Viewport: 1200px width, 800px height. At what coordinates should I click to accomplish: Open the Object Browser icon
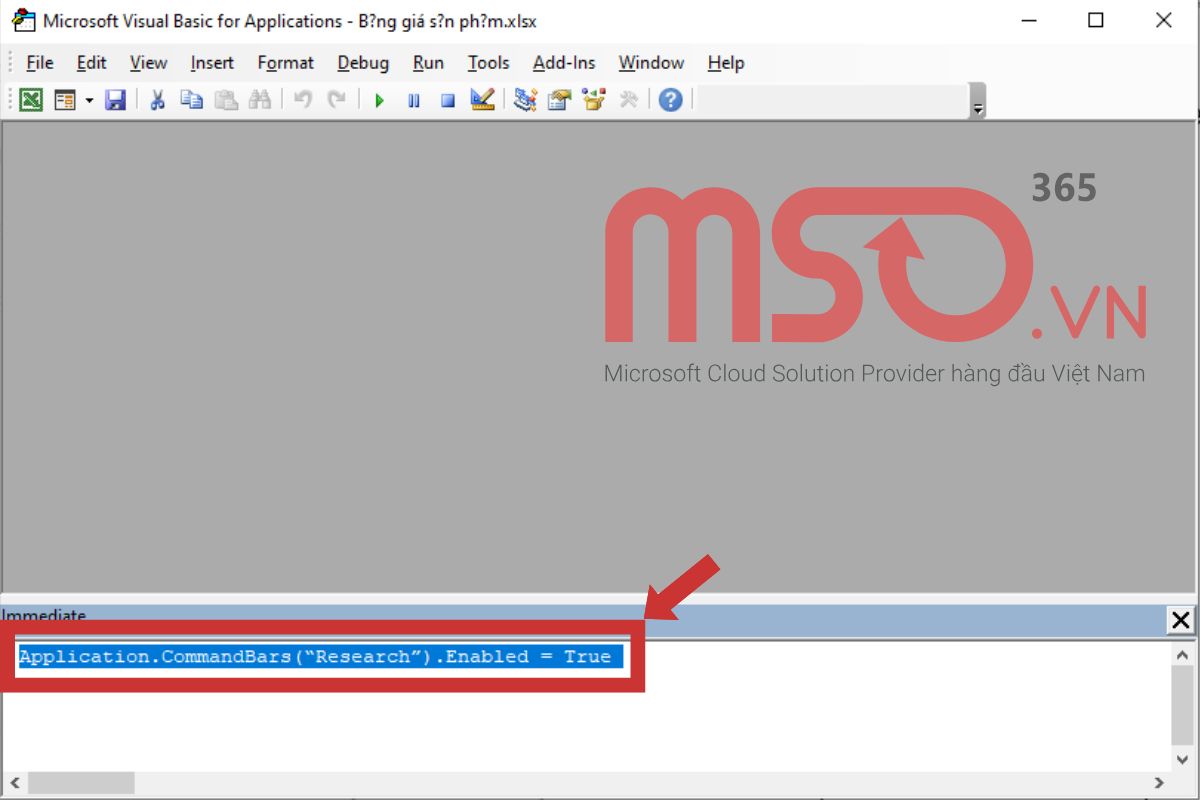coord(594,100)
